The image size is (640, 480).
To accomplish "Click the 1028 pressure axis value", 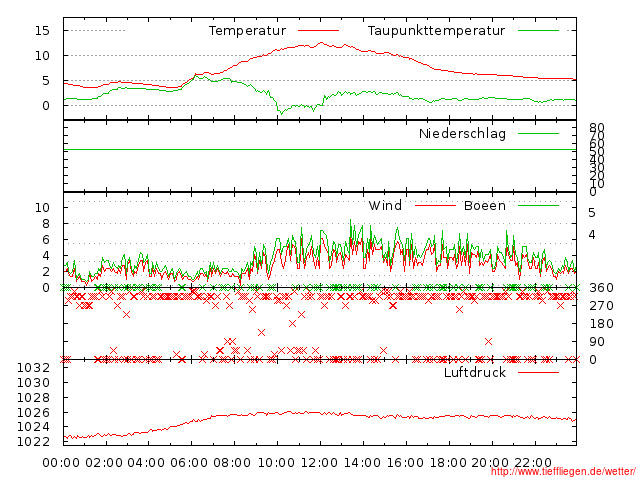I will click(x=33, y=398).
